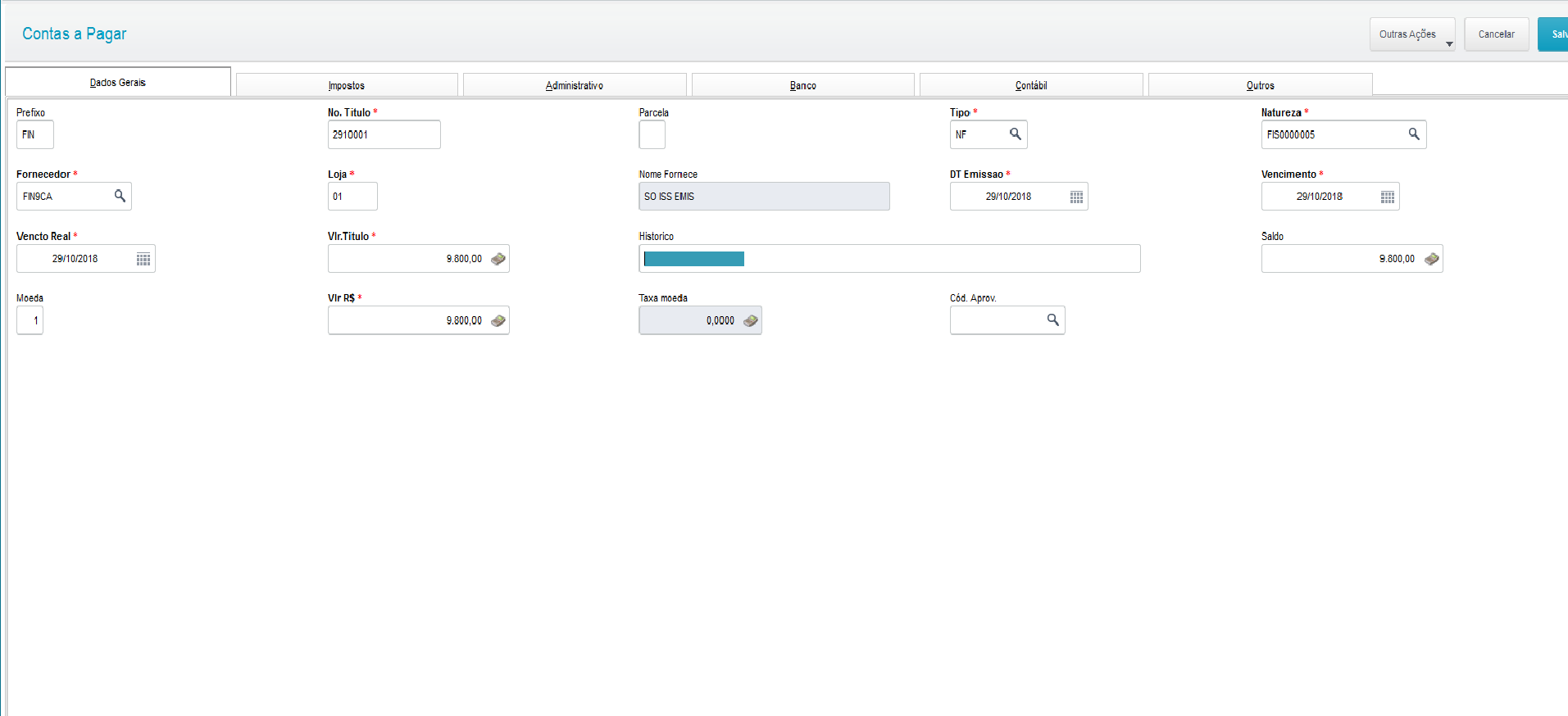Open the Vencimento calendar icon
Image resolution: width=1568 pixels, height=716 pixels.
pos(1387,197)
